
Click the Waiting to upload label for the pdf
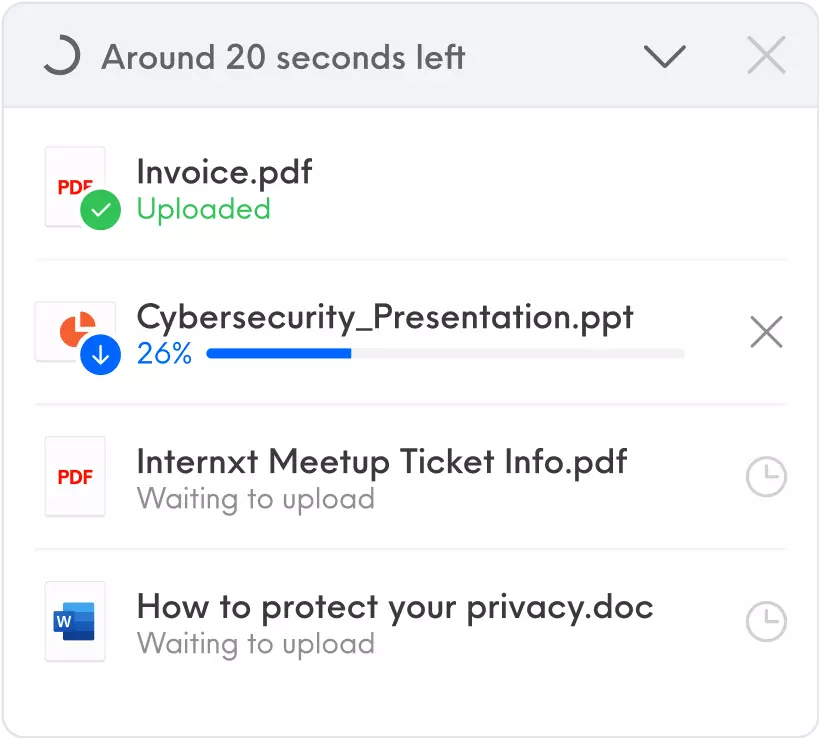(x=256, y=499)
